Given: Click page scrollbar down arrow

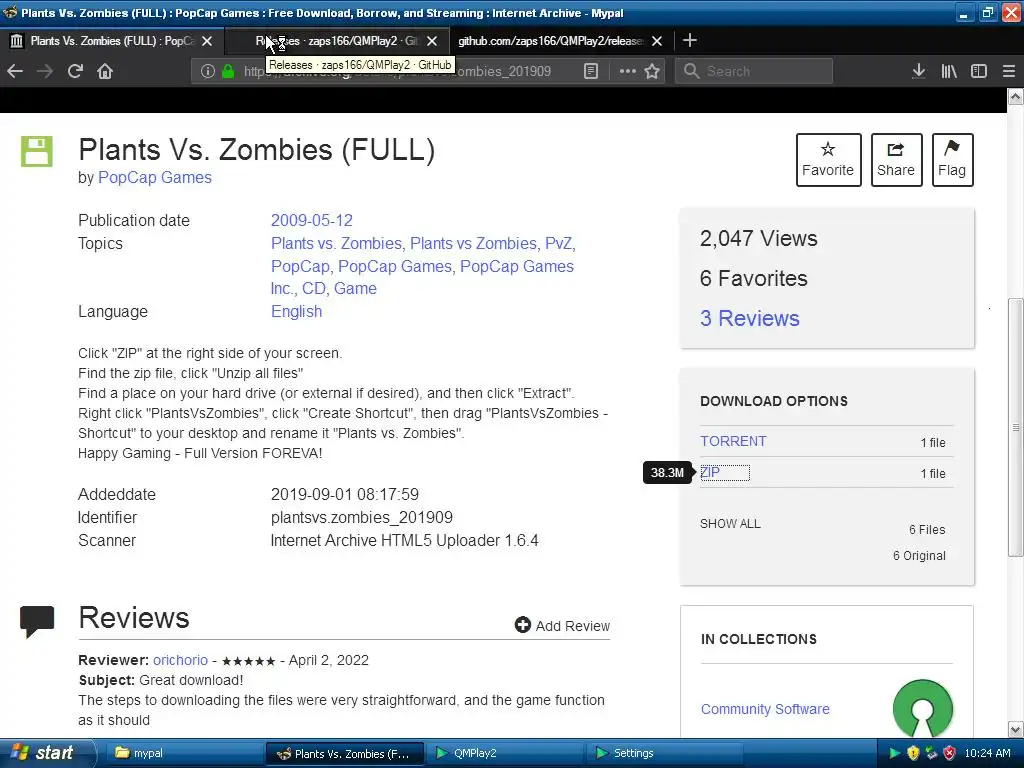Looking at the screenshot, I should 1016,729.
